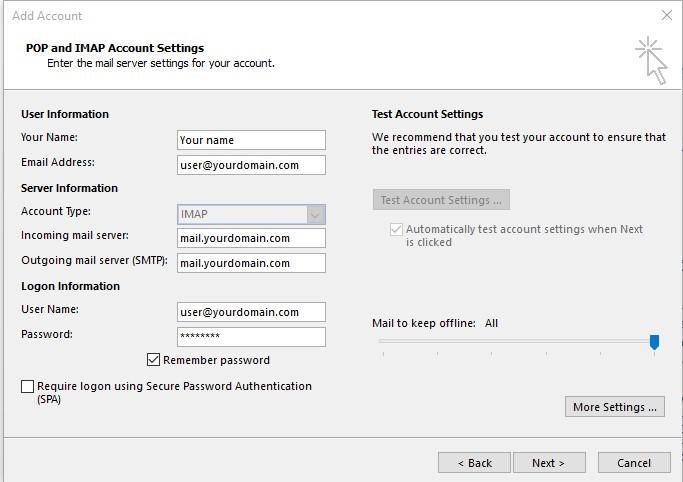Viewport: 683px width, 482px height.
Task: Close the Add Account dialog
Action: coord(666,15)
